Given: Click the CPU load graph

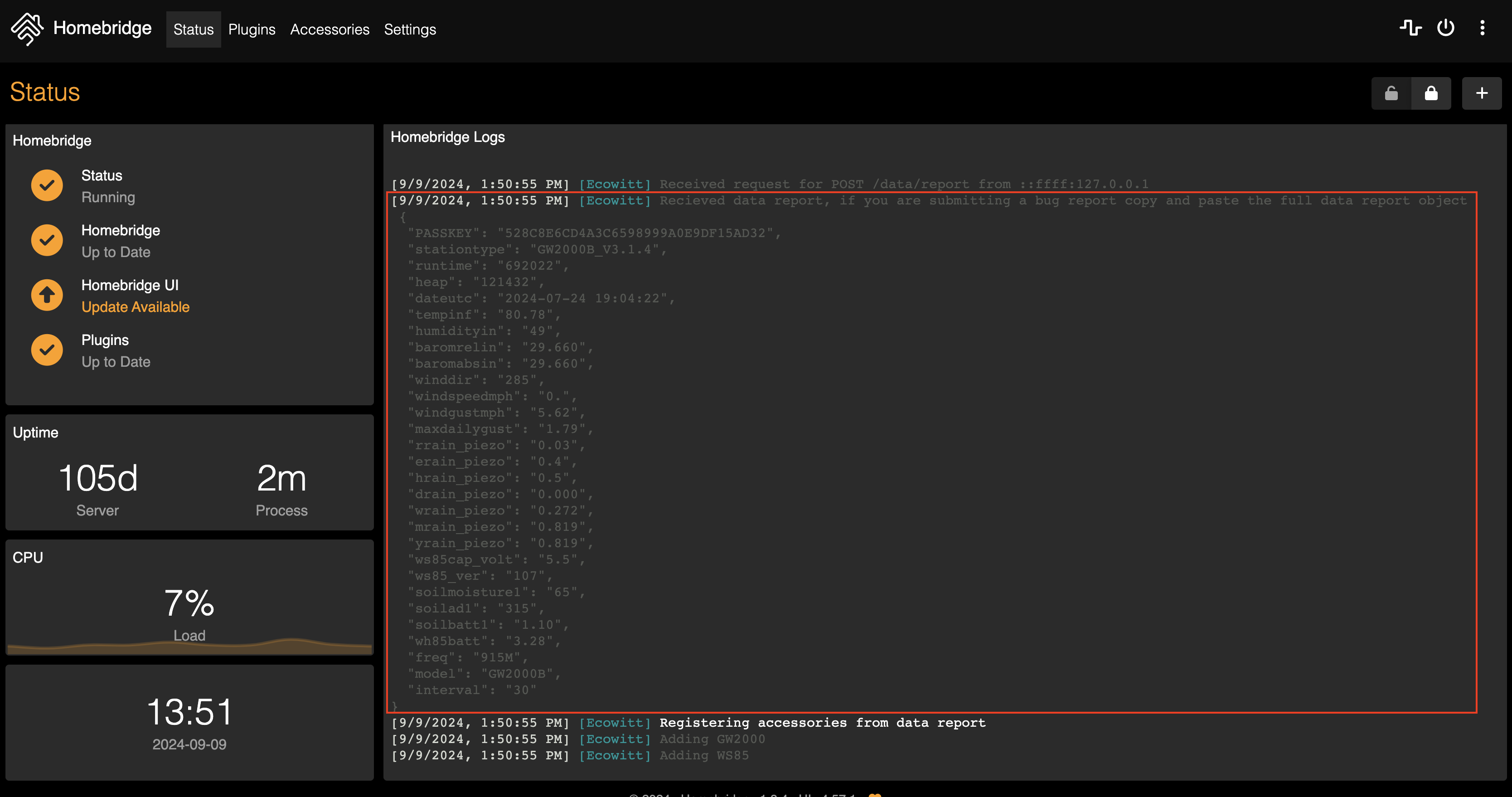Looking at the screenshot, I should pos(189,646).
